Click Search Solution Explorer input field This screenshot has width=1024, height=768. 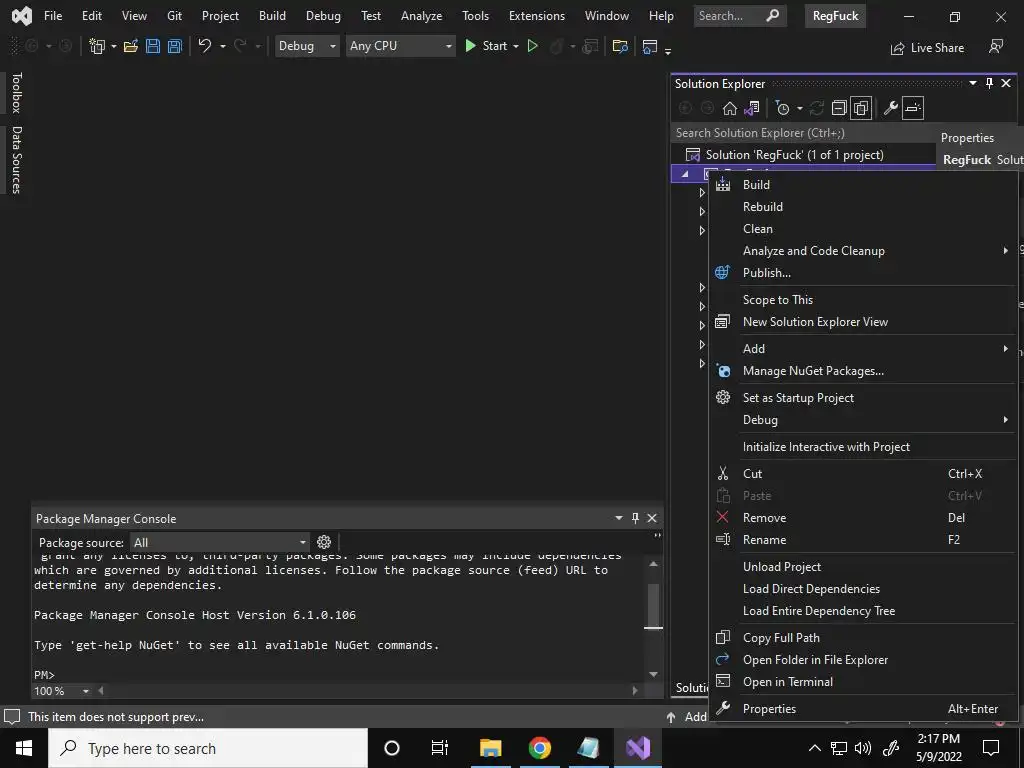coord(803,133)
